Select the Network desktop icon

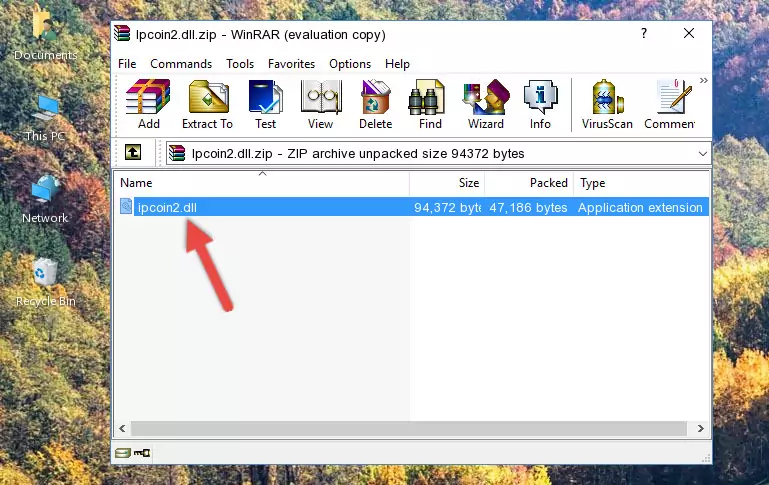pyautogui.click(x=45, y=200)
